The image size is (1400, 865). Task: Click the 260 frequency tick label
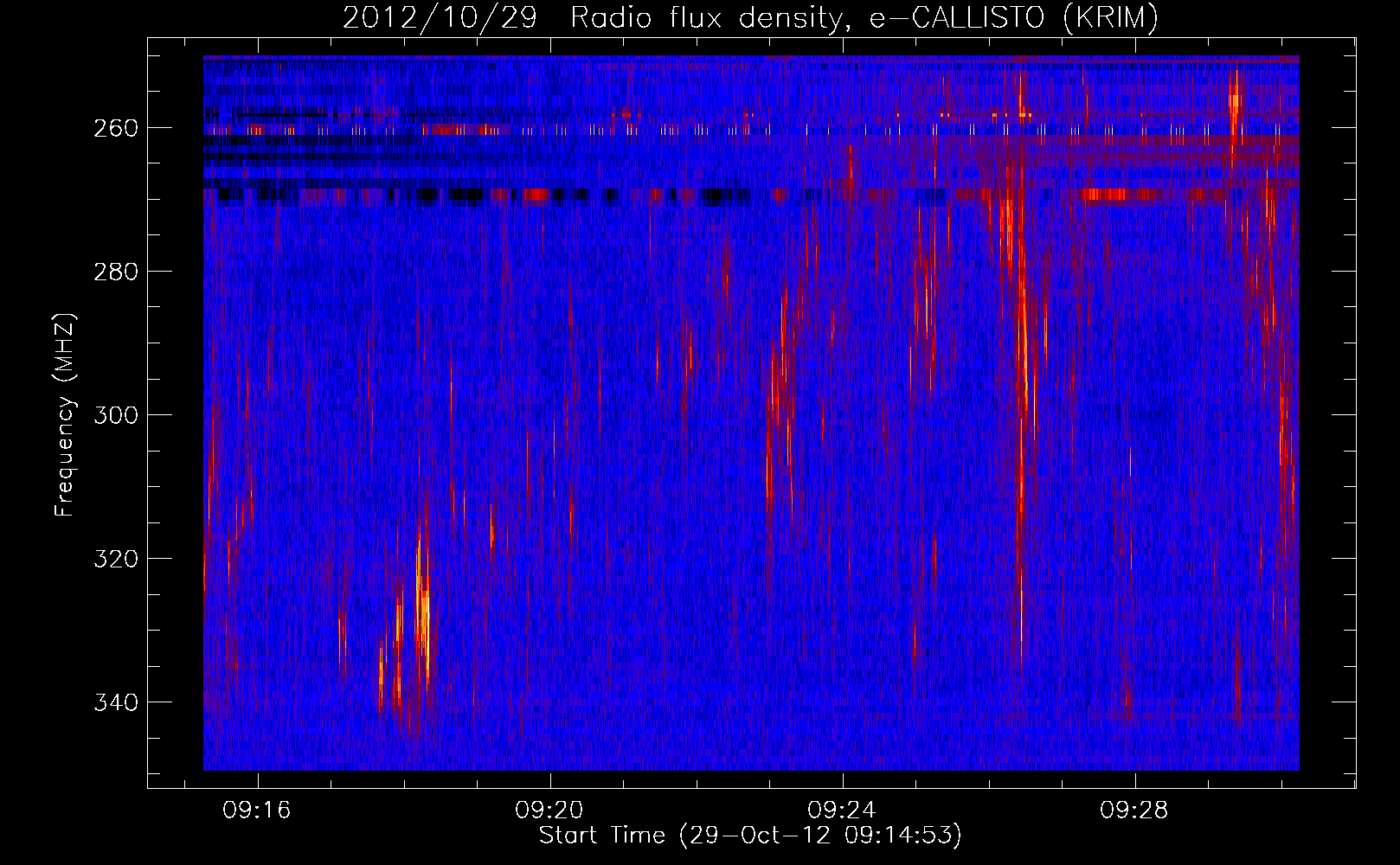[x=115, y=128]
